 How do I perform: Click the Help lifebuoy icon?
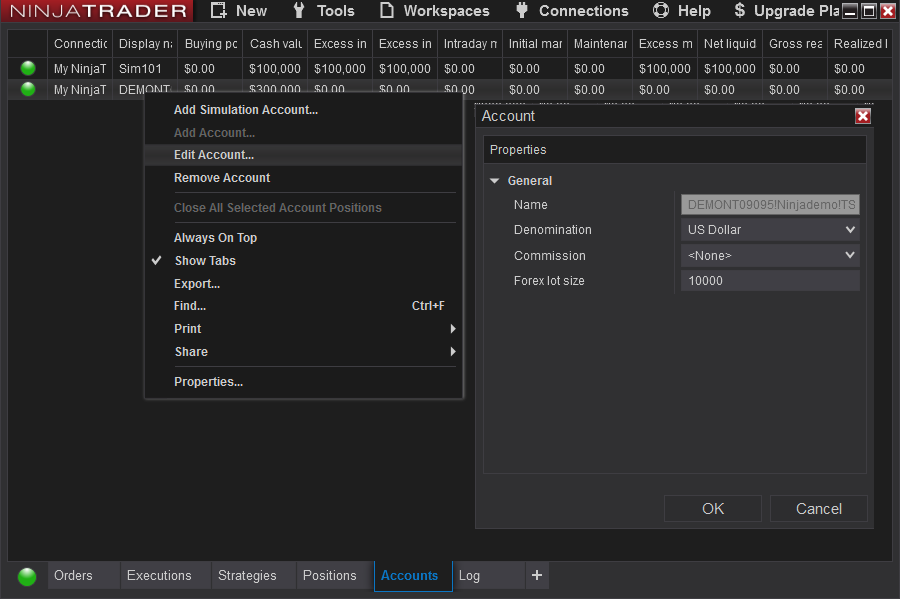tap(660, 11)
